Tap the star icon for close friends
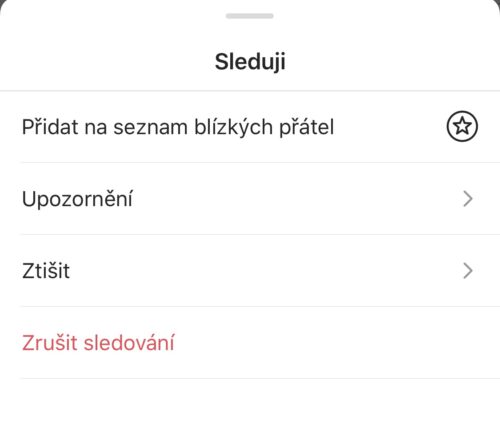Image resolution: width=500 pixels, height=423 pixels. tap(462, 126)
